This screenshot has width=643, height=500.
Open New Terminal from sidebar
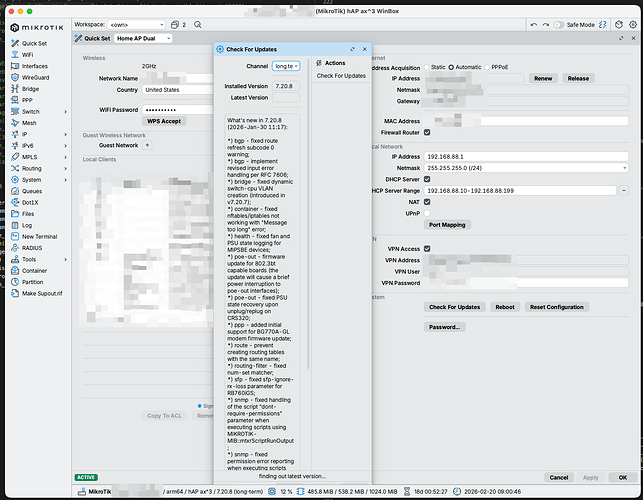point(39,237)
